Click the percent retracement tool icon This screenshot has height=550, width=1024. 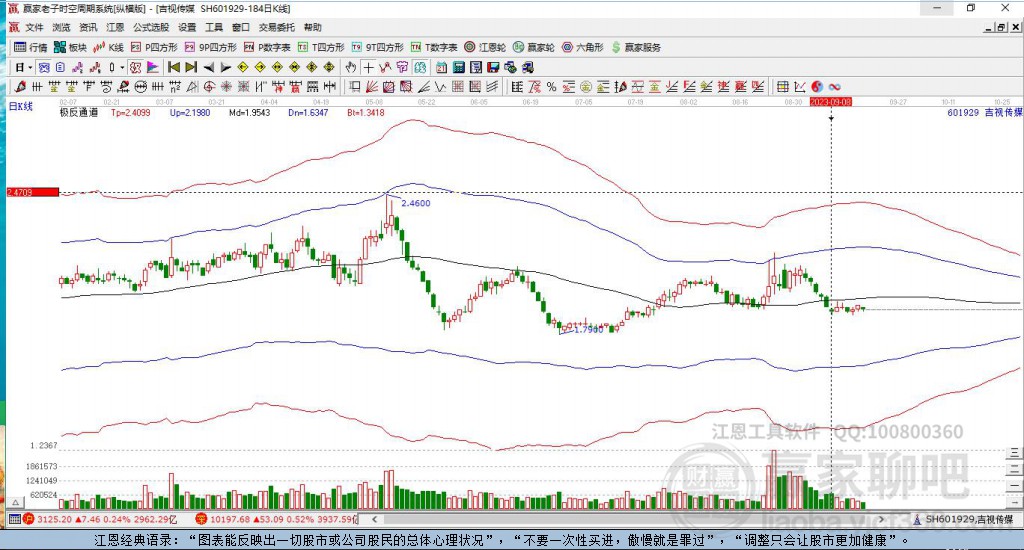pos(552,87)
